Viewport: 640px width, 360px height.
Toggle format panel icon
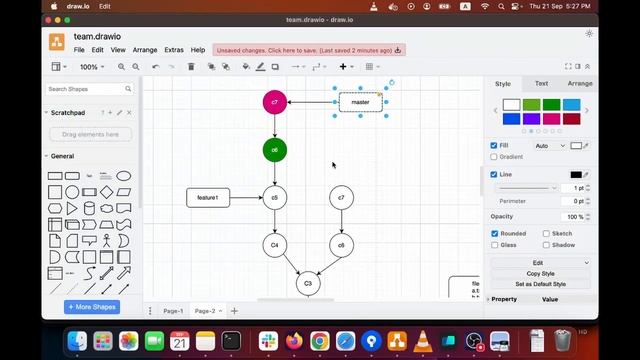tap(578, 67)
